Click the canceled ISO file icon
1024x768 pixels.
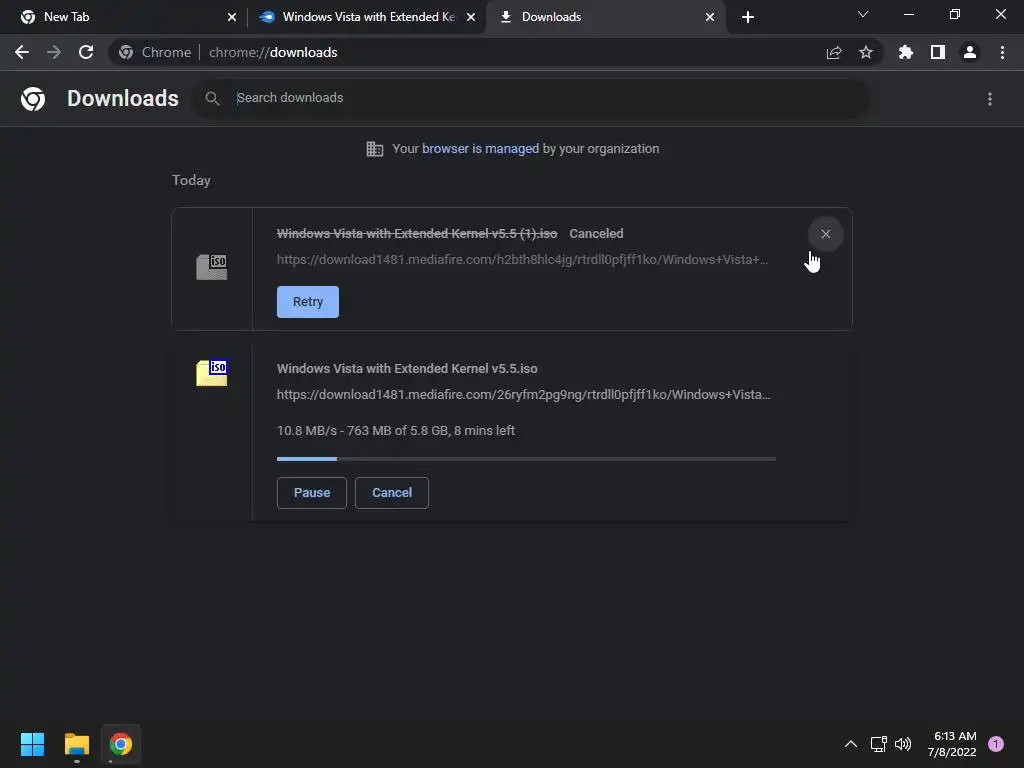click(x=212, y=266)
